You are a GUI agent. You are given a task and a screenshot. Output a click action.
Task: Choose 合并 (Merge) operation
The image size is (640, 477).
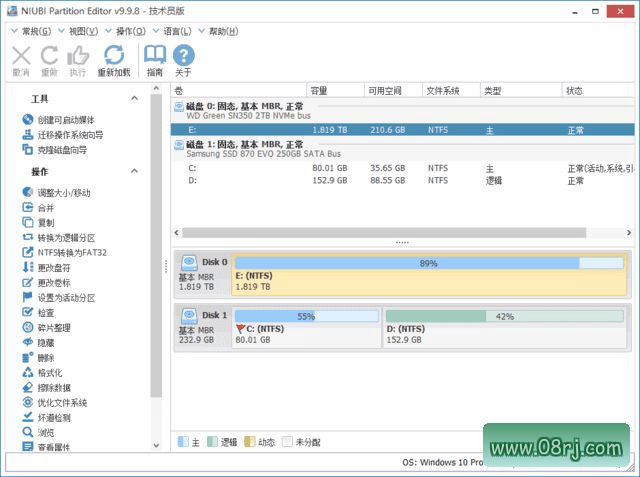(x=38, y=208)
